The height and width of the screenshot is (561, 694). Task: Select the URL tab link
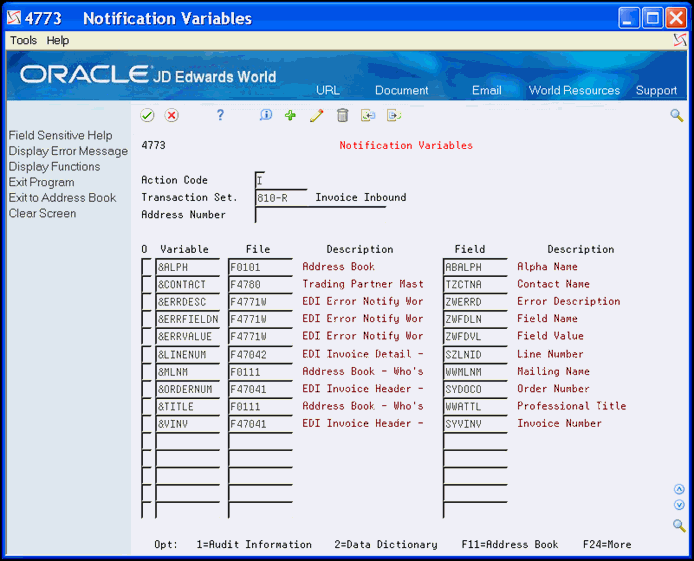(328, 90)
